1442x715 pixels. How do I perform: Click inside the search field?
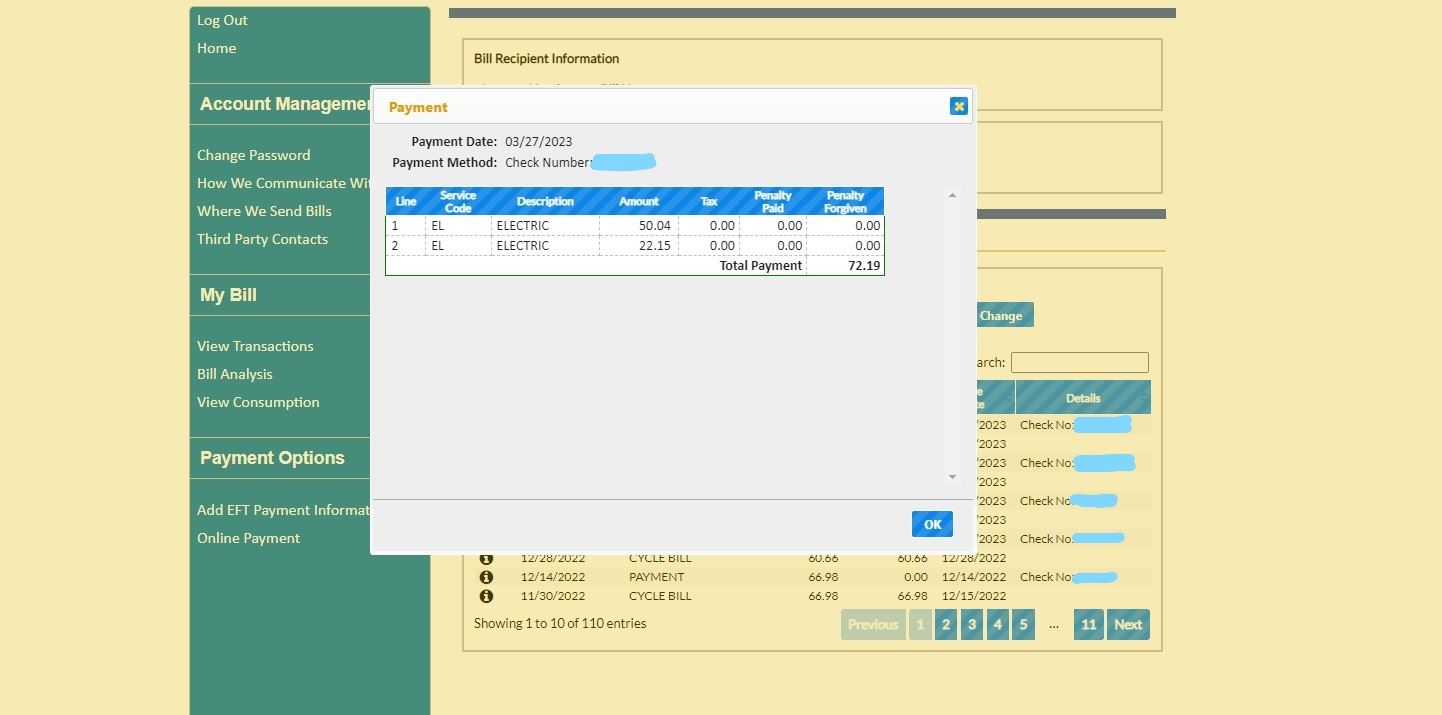point(1080,361)
